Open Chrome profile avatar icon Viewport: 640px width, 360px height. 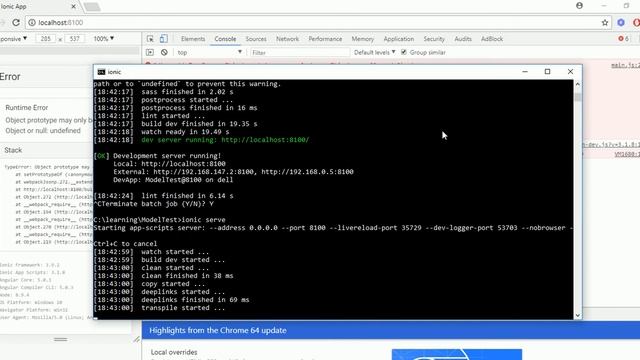579,6
